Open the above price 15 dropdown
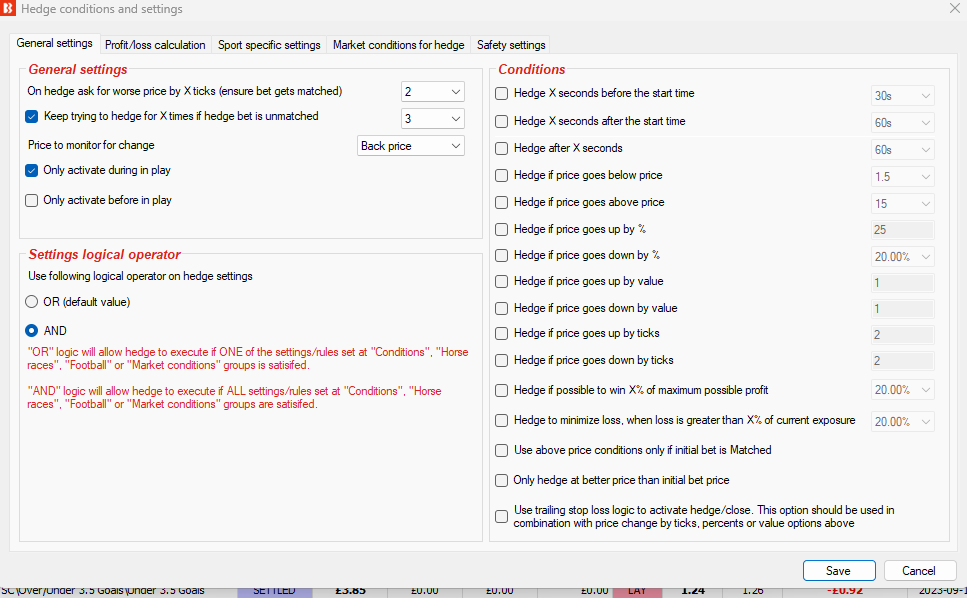 point(902,203)
